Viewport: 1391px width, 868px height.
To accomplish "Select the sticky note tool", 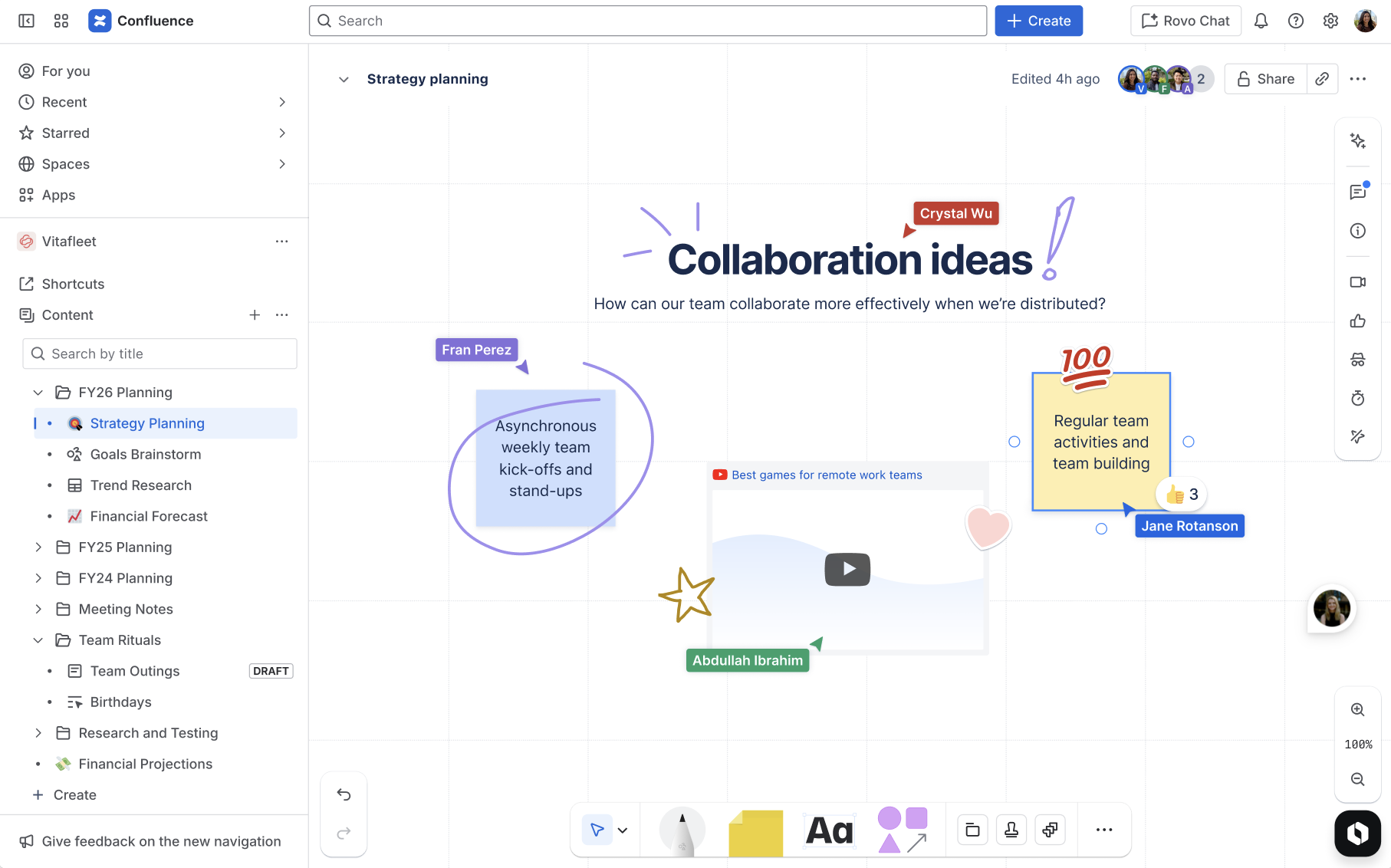I will [755, 831].
